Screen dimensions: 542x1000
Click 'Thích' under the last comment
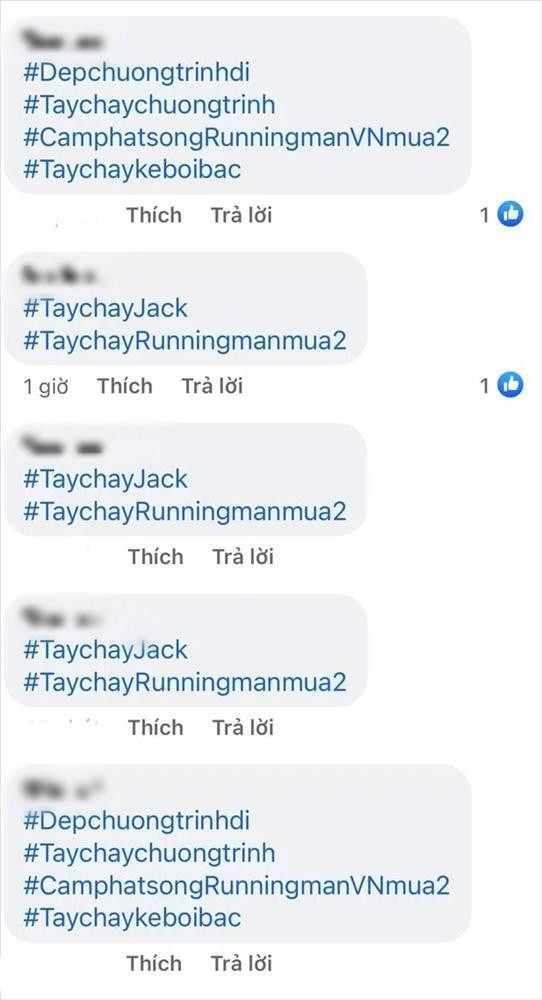(x=154, y=963)
